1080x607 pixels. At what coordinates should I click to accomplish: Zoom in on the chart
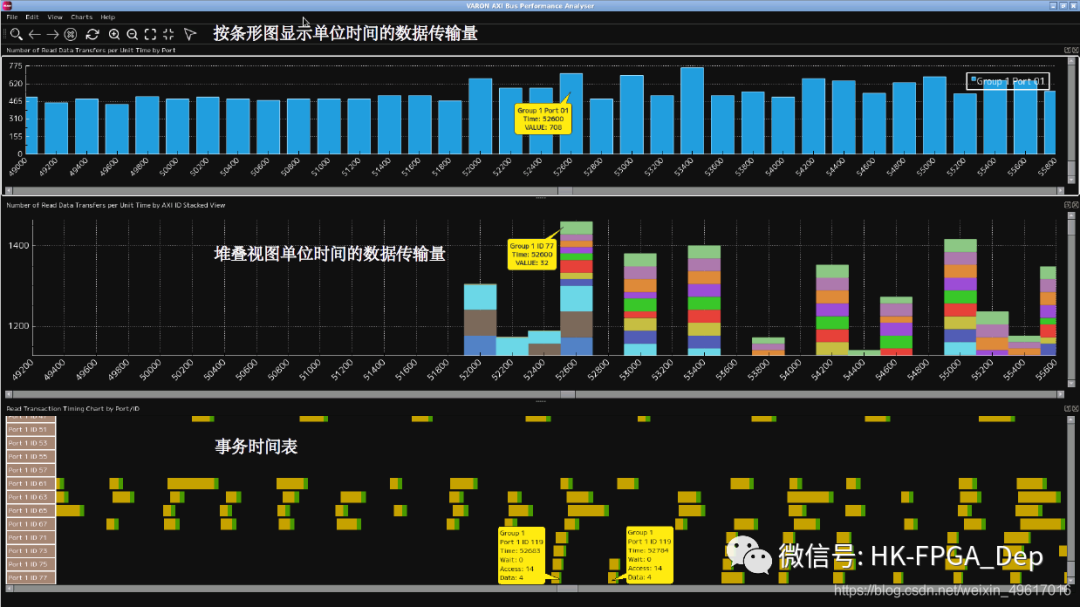click(x=114, y=33)
